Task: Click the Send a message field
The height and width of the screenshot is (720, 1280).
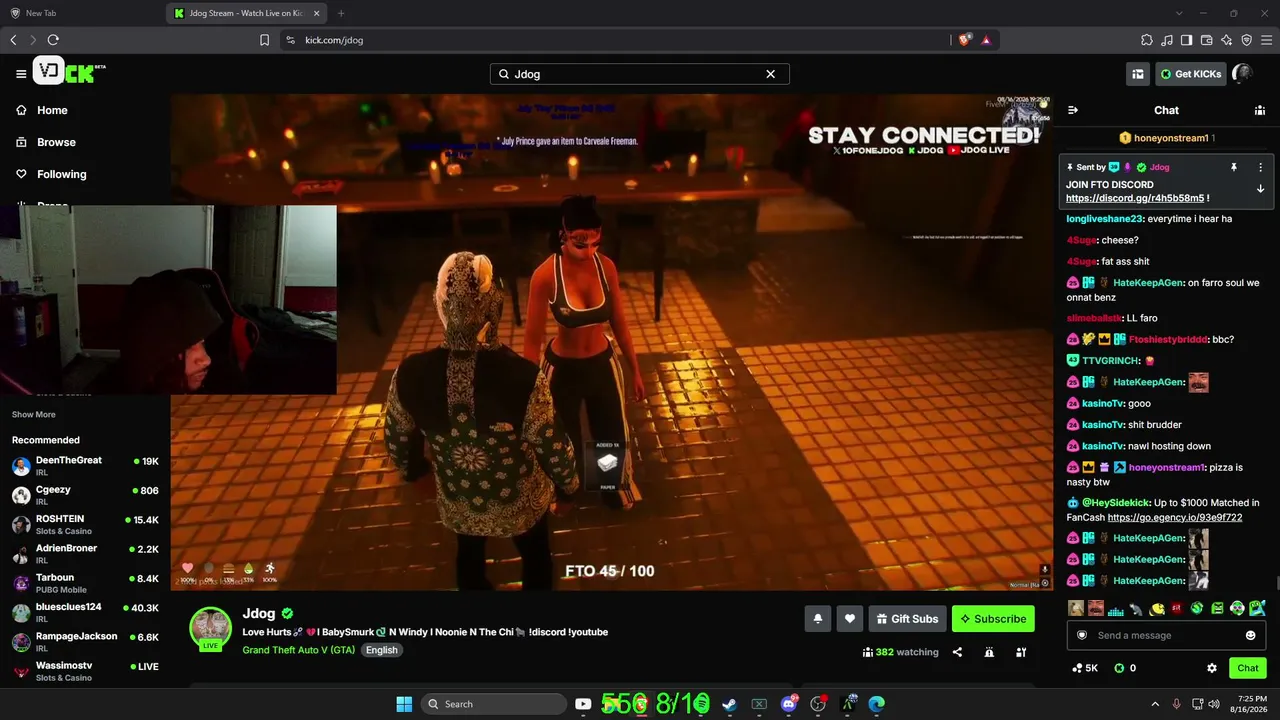Action: (x=1165, y=635)
